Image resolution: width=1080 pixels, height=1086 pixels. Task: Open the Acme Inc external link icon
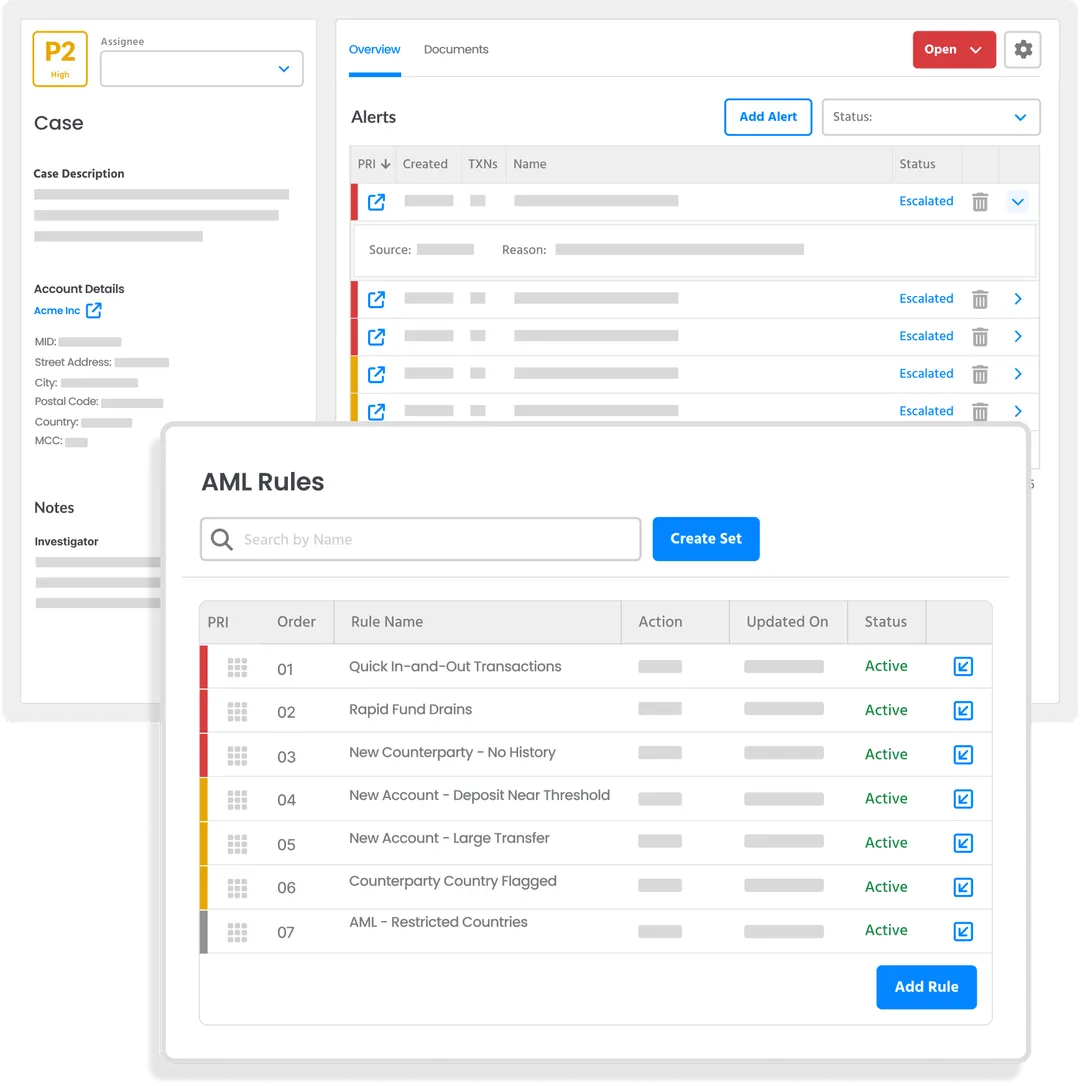pyautogui.click(x=94, y=310)
